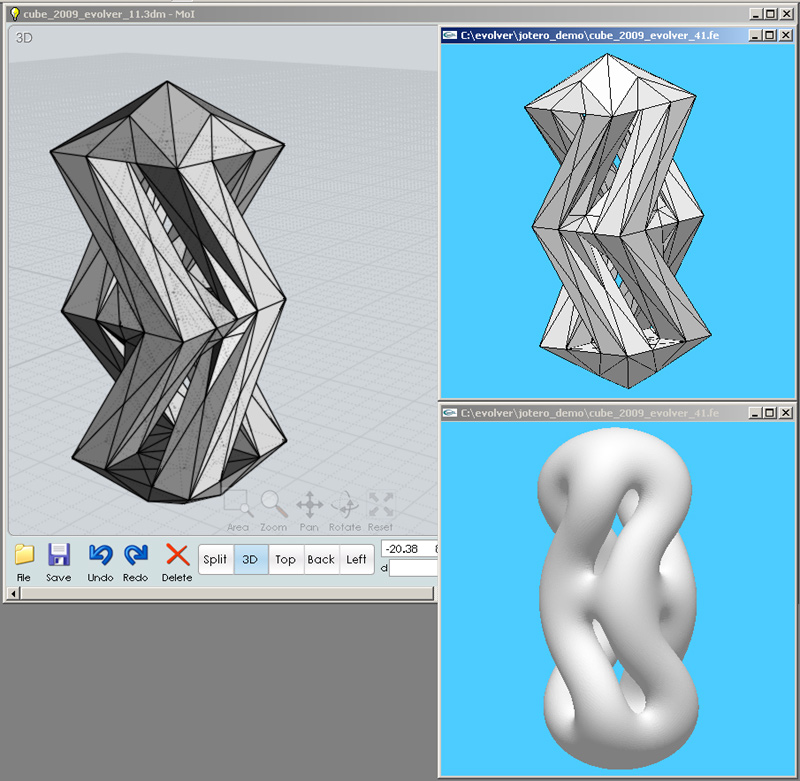Switch to Top view

pyautogui.click(x=285, y=560)
